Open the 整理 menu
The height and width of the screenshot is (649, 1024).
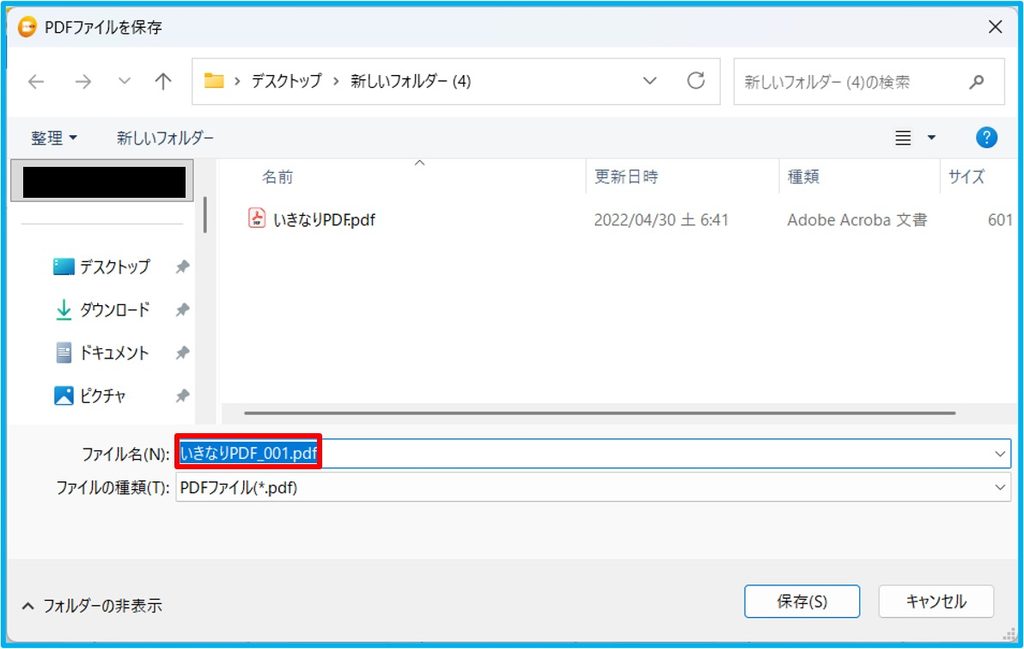(54, 138)
